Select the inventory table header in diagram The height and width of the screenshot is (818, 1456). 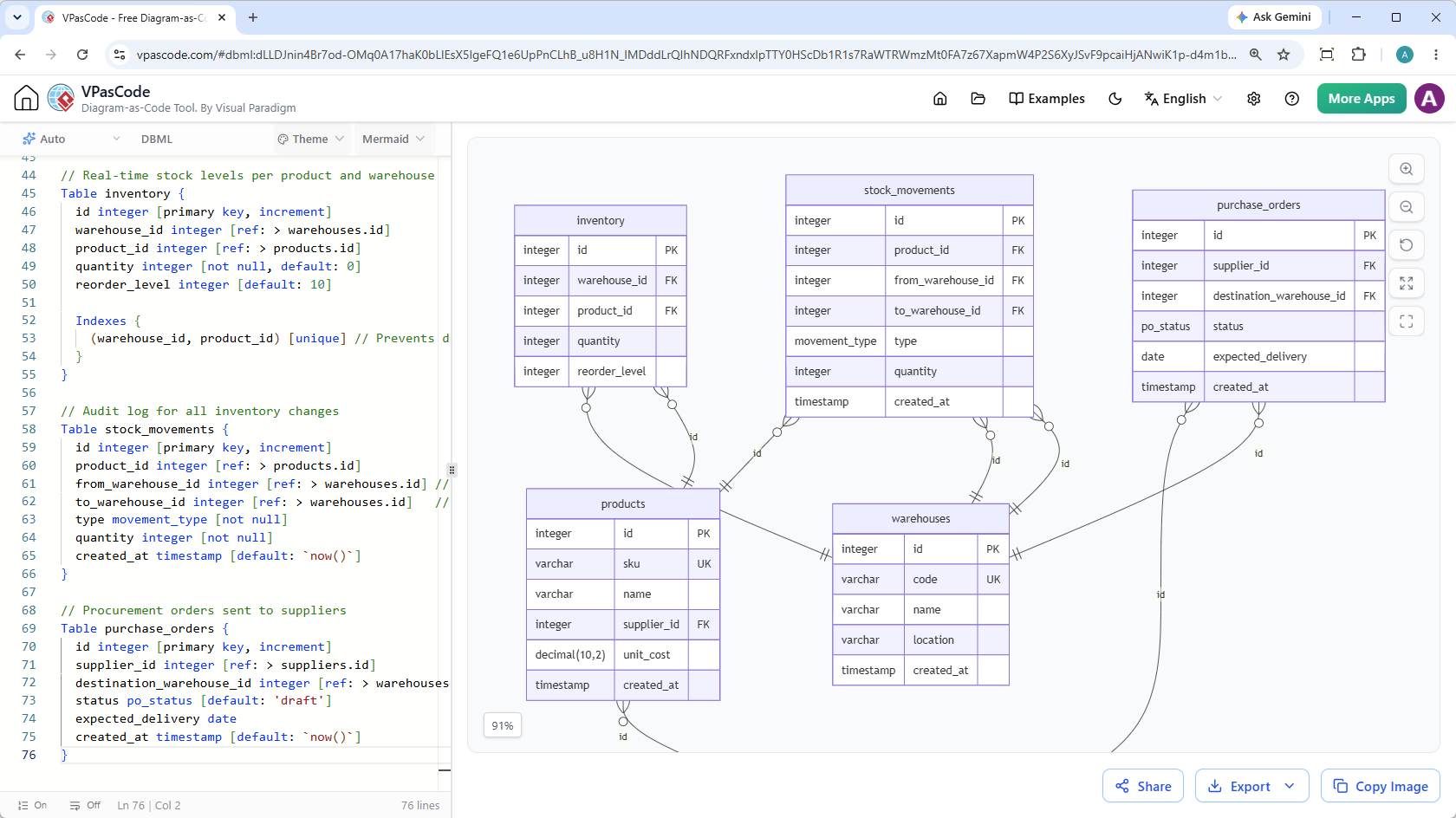(x=601, y=220)
